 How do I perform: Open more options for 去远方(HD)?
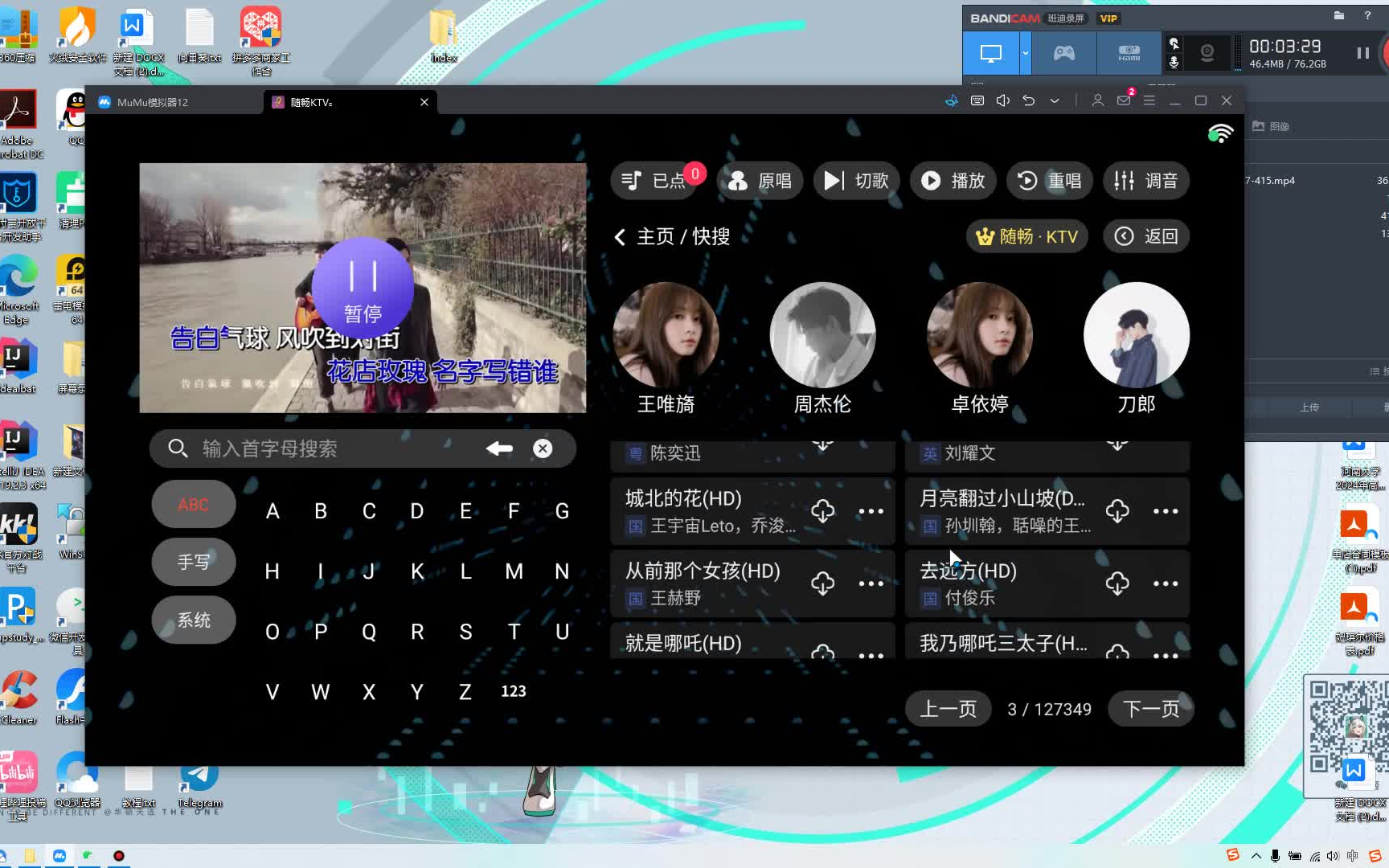1166,583
